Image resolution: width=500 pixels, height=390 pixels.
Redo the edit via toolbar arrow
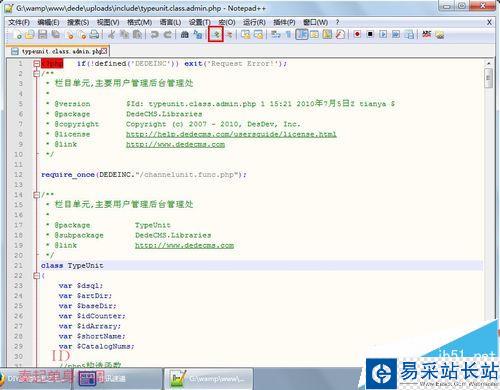click(x=168, y=34)
